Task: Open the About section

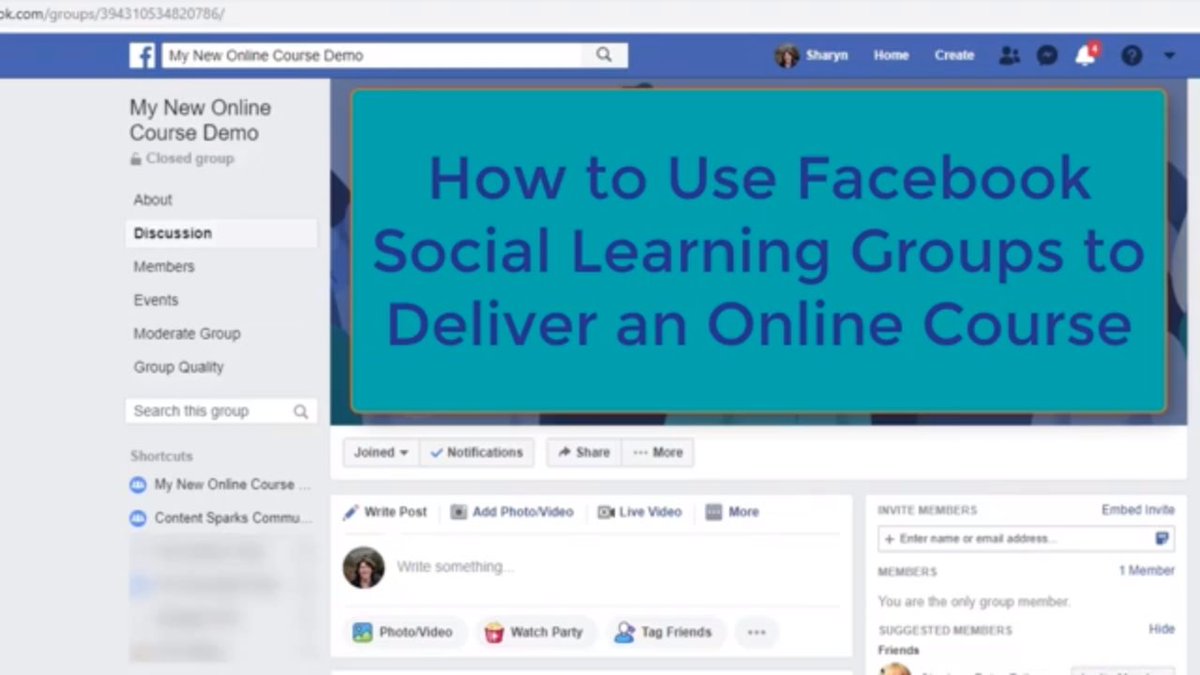Action: click(x=153, y=200)
